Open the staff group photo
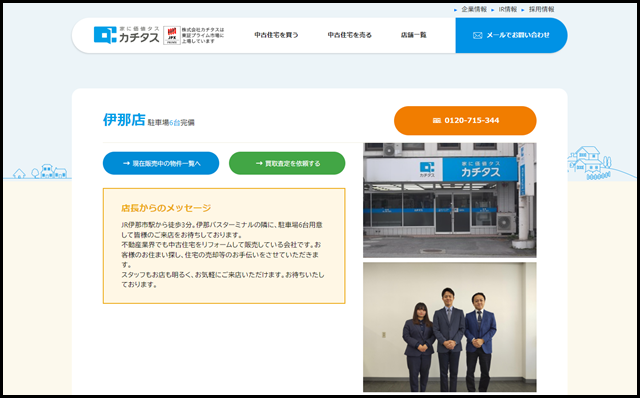Image resolution: width=640 pixels, height=398 pixels. [450, 327]
